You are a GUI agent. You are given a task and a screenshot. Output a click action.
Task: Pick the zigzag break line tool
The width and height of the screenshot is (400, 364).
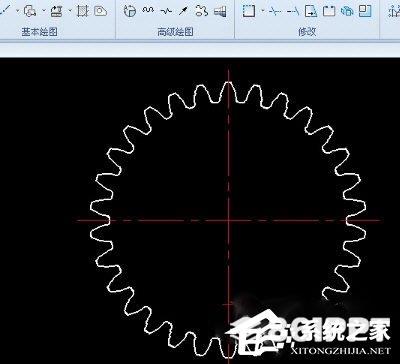click(166, 11)
